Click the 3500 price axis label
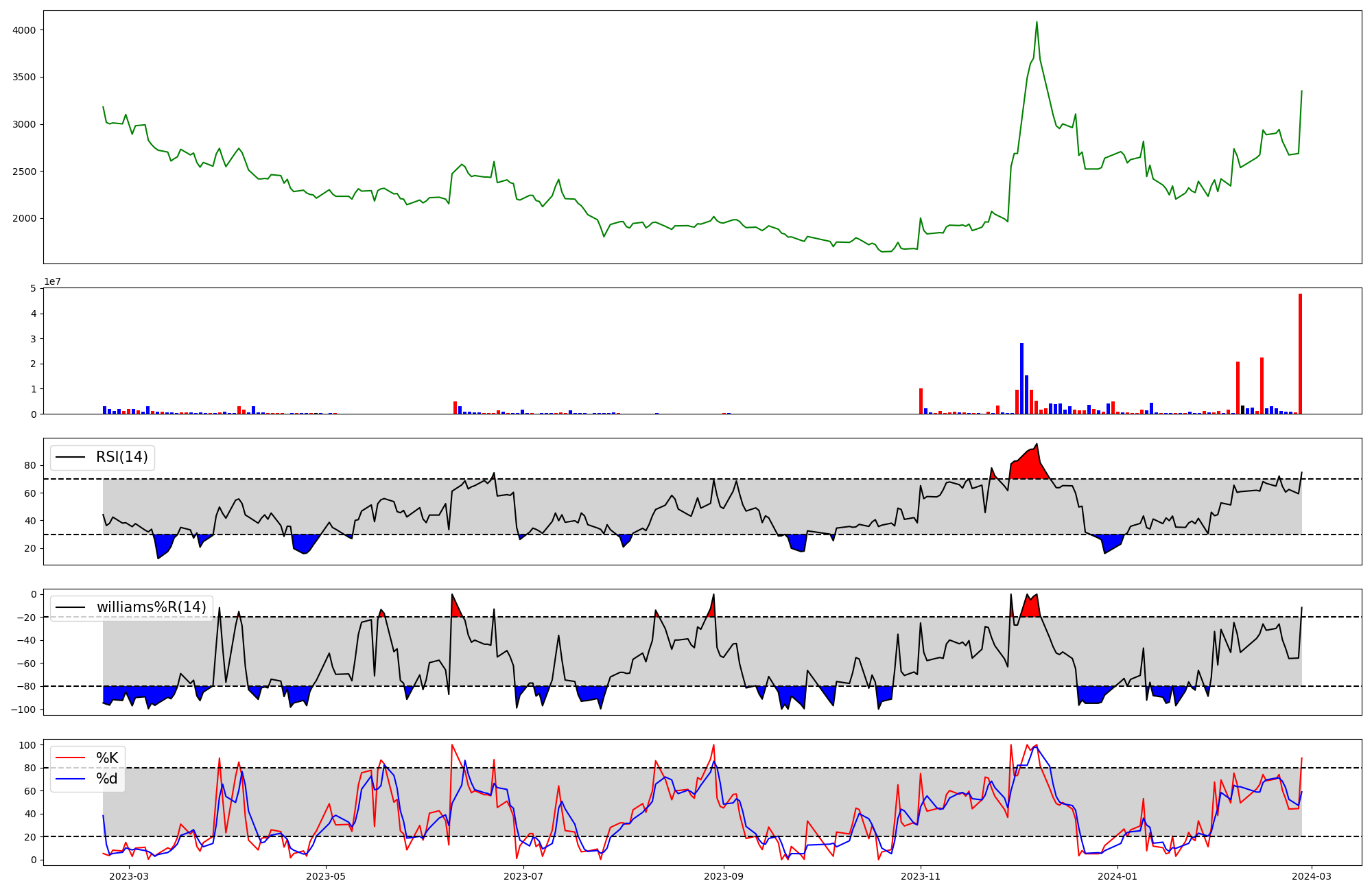 23,77
